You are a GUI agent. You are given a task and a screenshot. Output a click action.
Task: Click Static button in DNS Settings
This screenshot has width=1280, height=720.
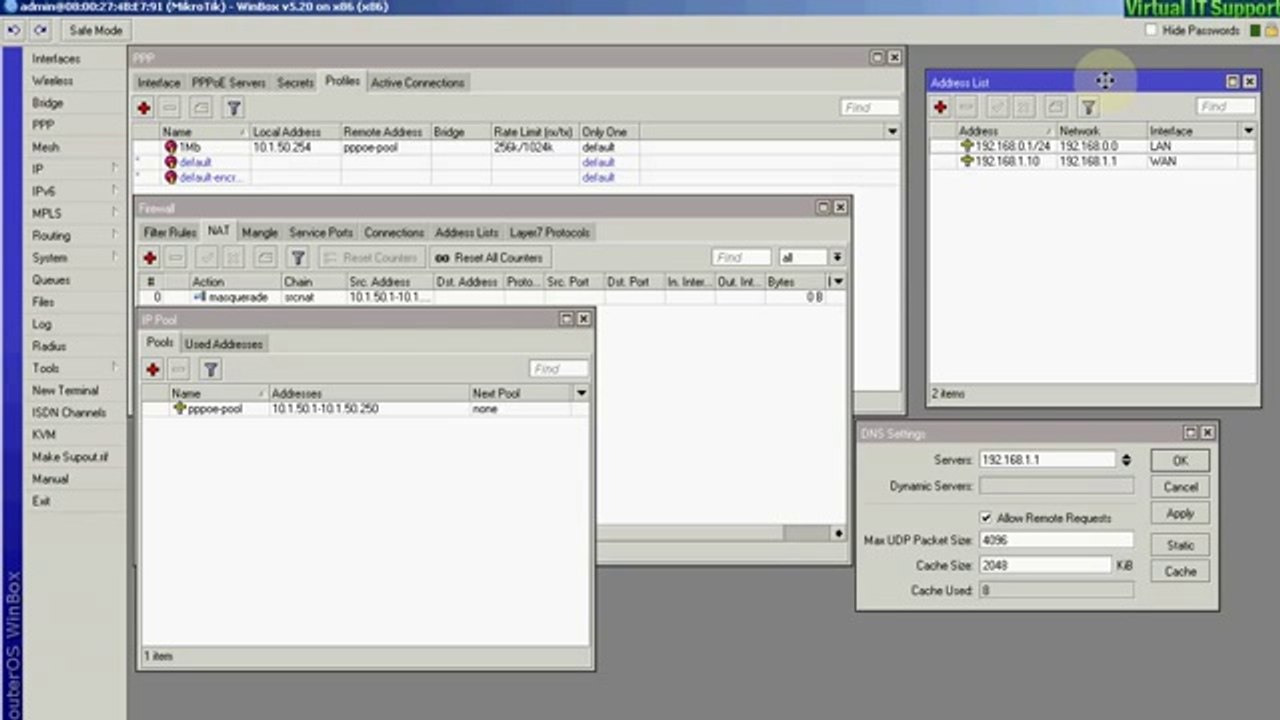pyautogui.click(x=1180, y=546)
